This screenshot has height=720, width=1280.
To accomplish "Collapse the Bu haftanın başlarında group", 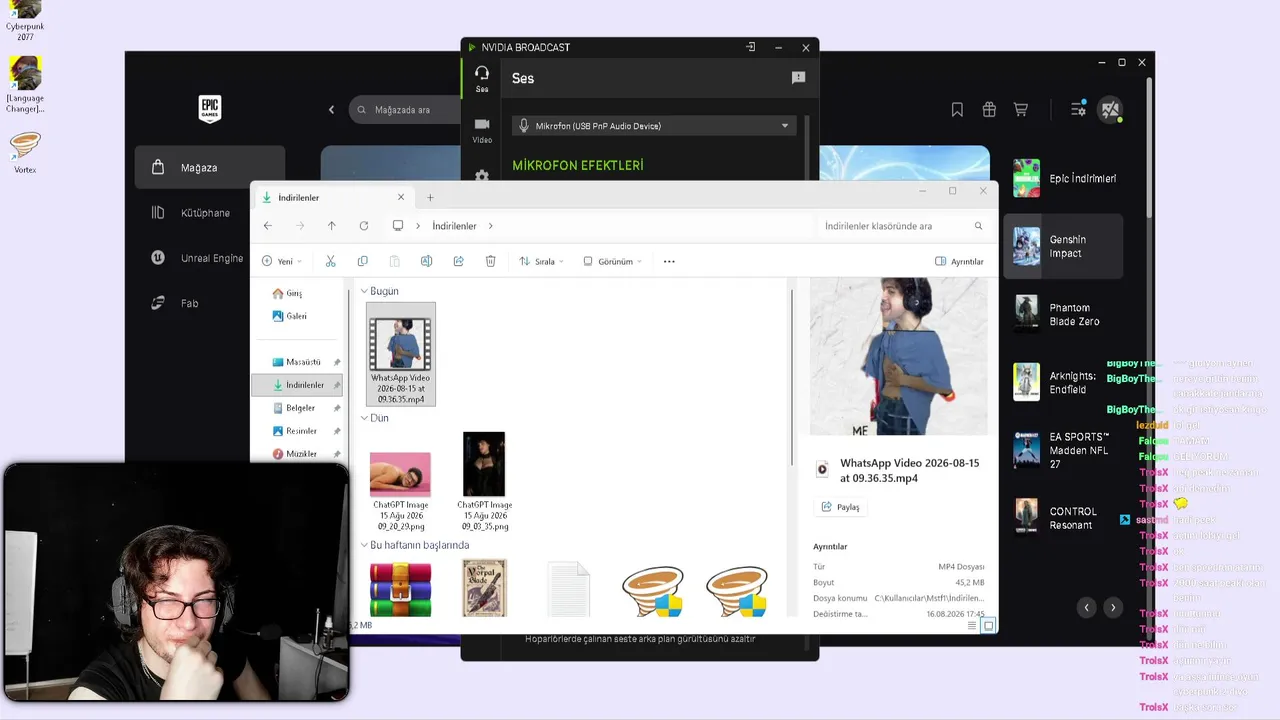I will click(x=365, y=545).
